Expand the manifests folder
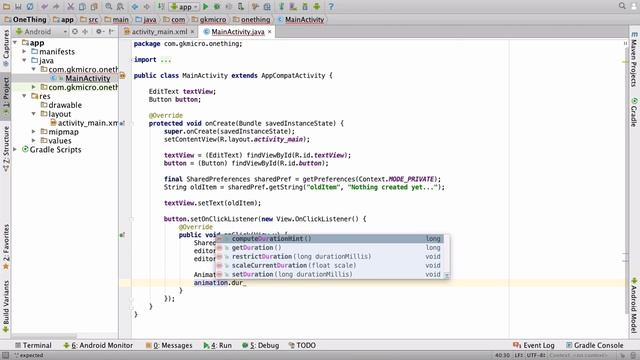This screenshot has height=360, width=640. [24, 51]
